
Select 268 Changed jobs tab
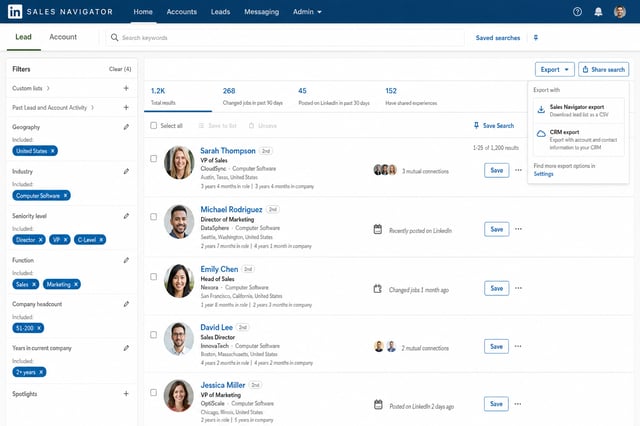pyautogui.click(x=253, y=96)
